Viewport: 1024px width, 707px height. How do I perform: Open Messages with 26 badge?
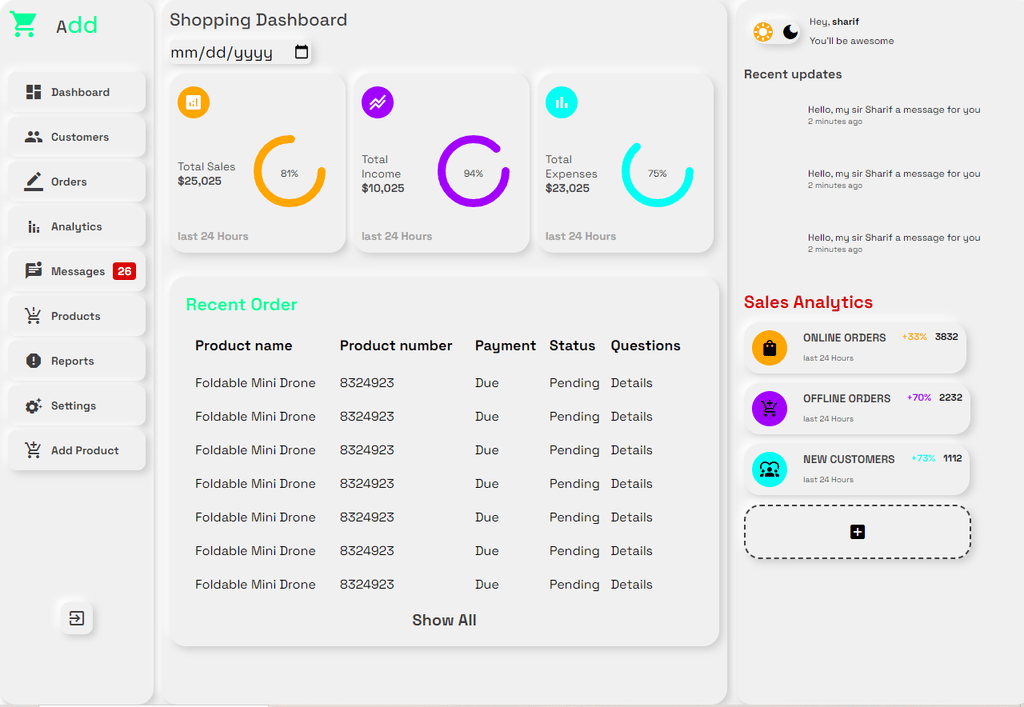pyautogui.click(x=76, y=271)
